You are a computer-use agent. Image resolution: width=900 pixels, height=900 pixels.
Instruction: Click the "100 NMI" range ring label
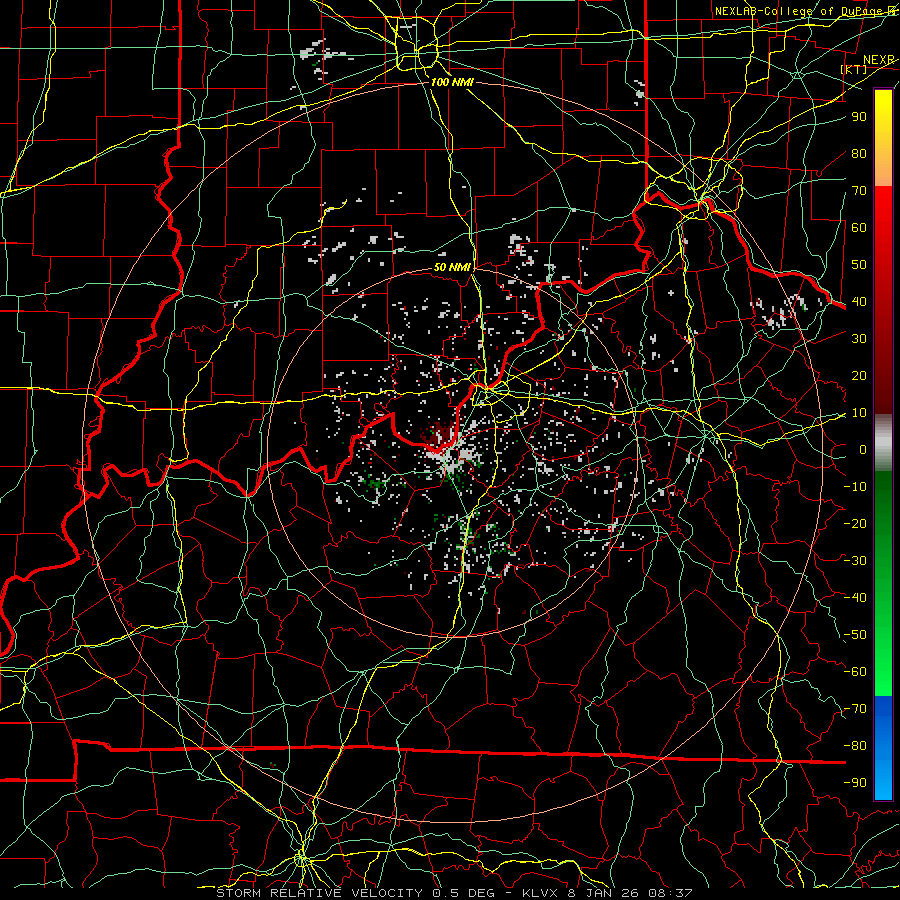click(452, 82)
